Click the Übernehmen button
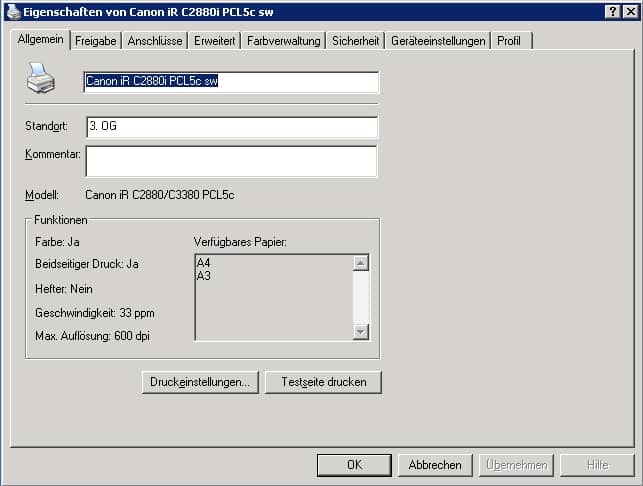643x486 pixels. pyautogui.click(x=516, y=465)
